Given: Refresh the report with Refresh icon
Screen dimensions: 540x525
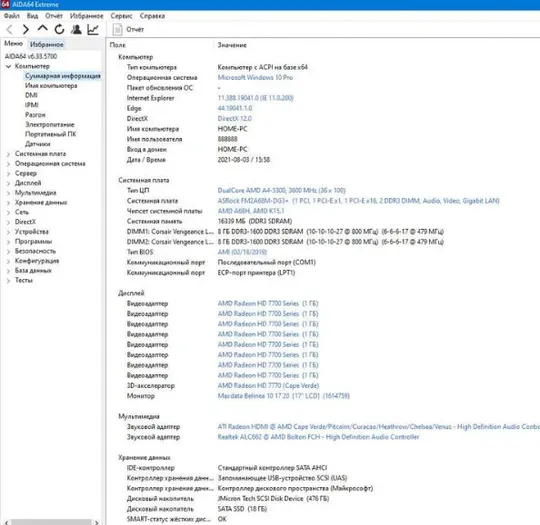Looking at the screenshot, I should tap(59, 30).
